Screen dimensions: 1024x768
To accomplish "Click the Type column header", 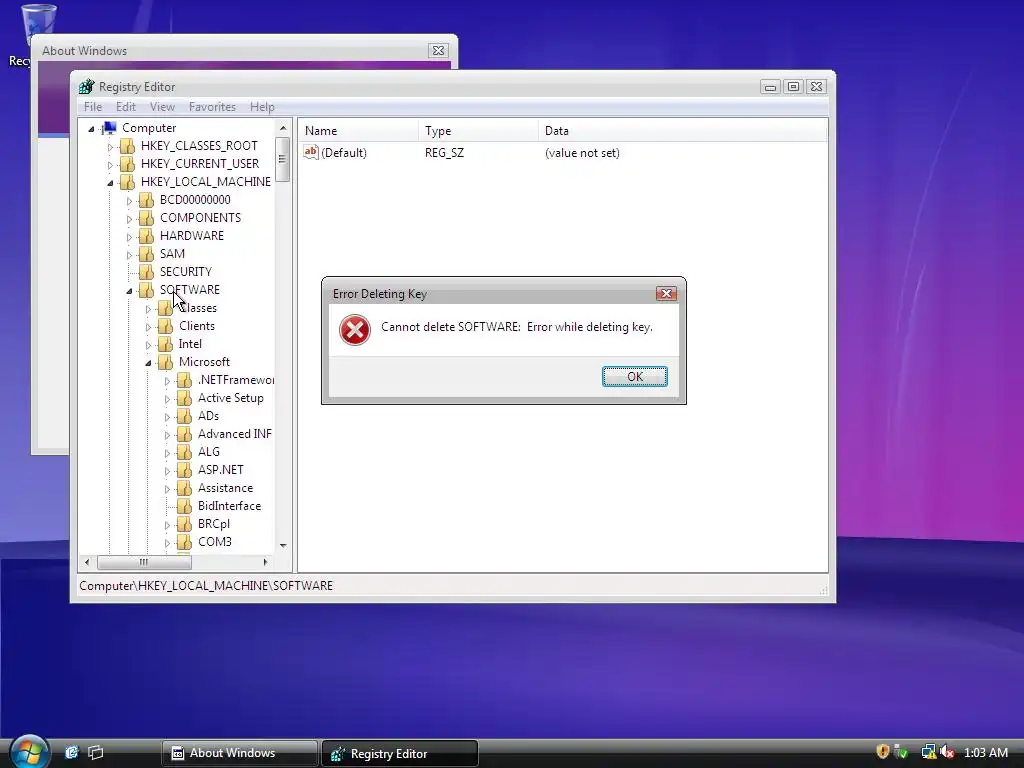I will [x=478, y=131].
